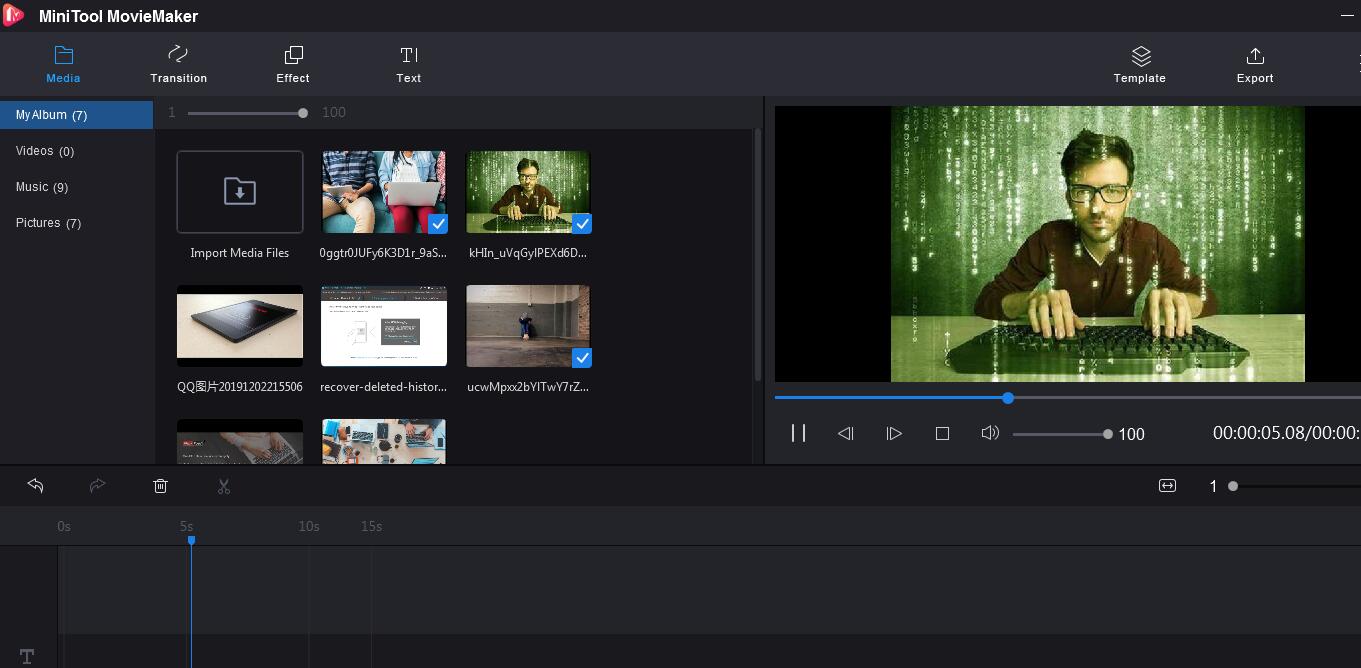Click the QQ图片20191202215506 file name
The width and height of the screenshot is (1361, 668).
click(240, 387)
